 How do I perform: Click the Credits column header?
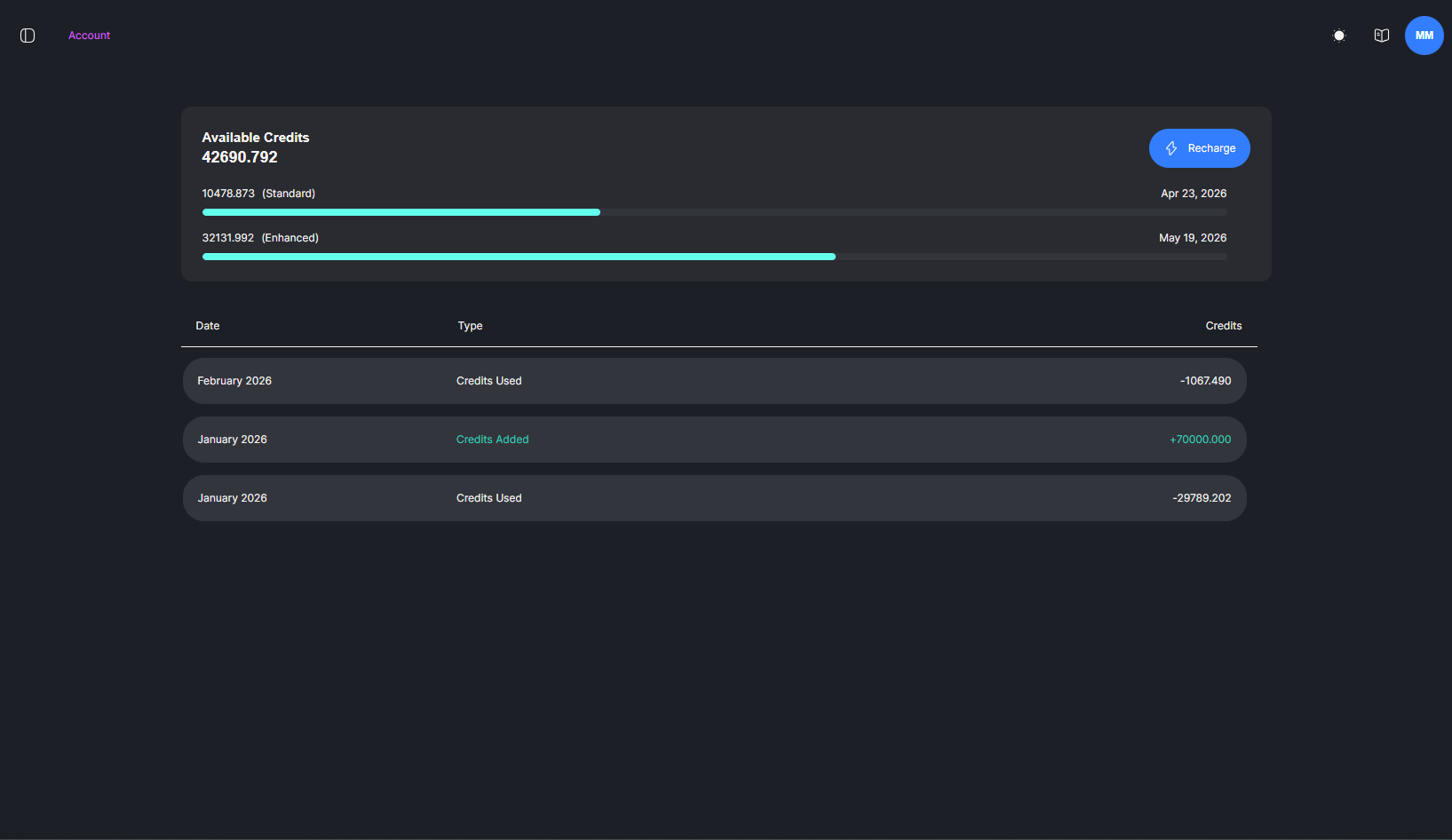(x=1224, y=326)
